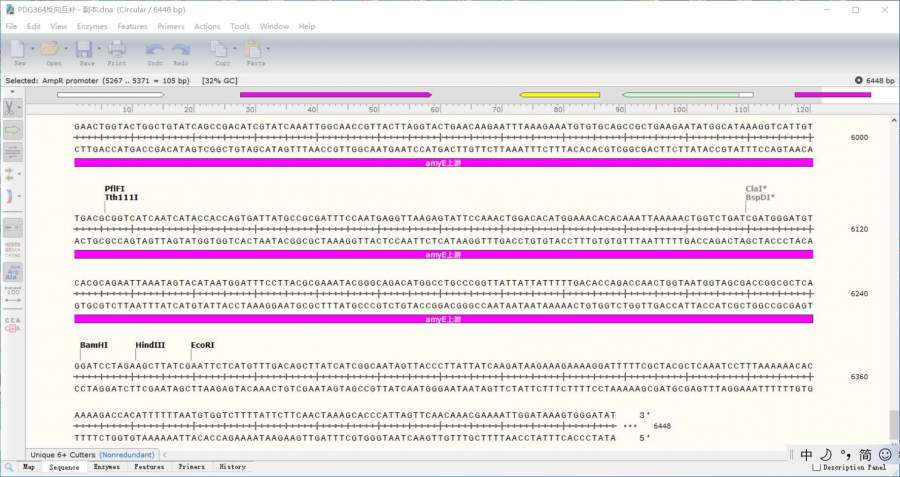Click the CCA base selection icon
The height and width of the screenshot is (477, 900).
pos(13,325)
